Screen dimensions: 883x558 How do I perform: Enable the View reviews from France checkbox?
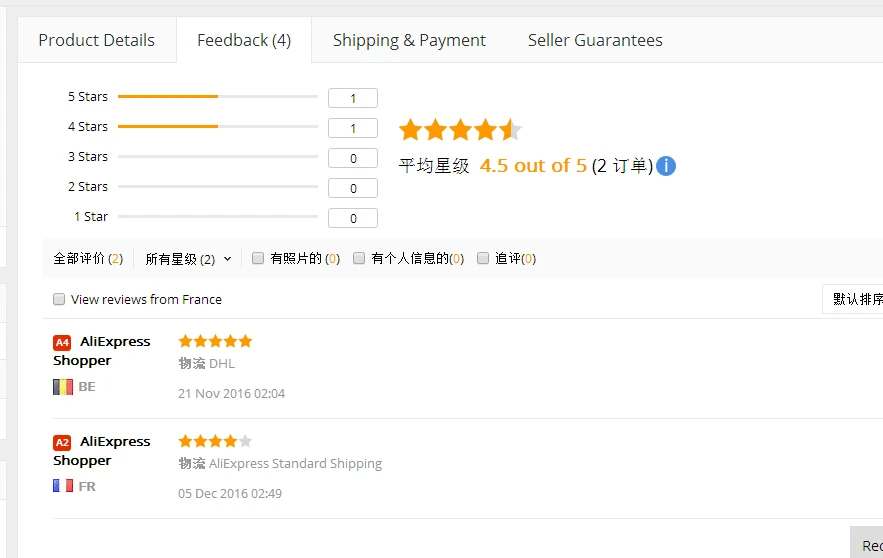click(59, 299)
